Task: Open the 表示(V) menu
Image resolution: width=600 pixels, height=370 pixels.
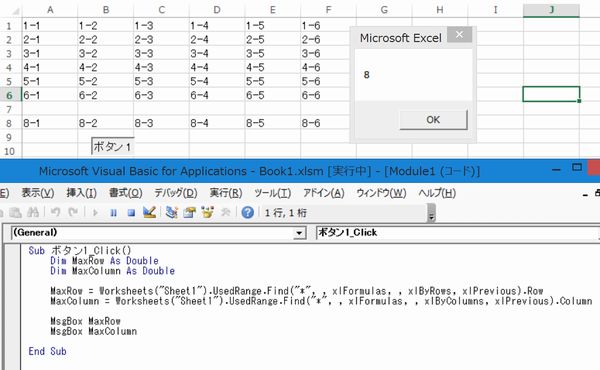Action: point(38,193)
